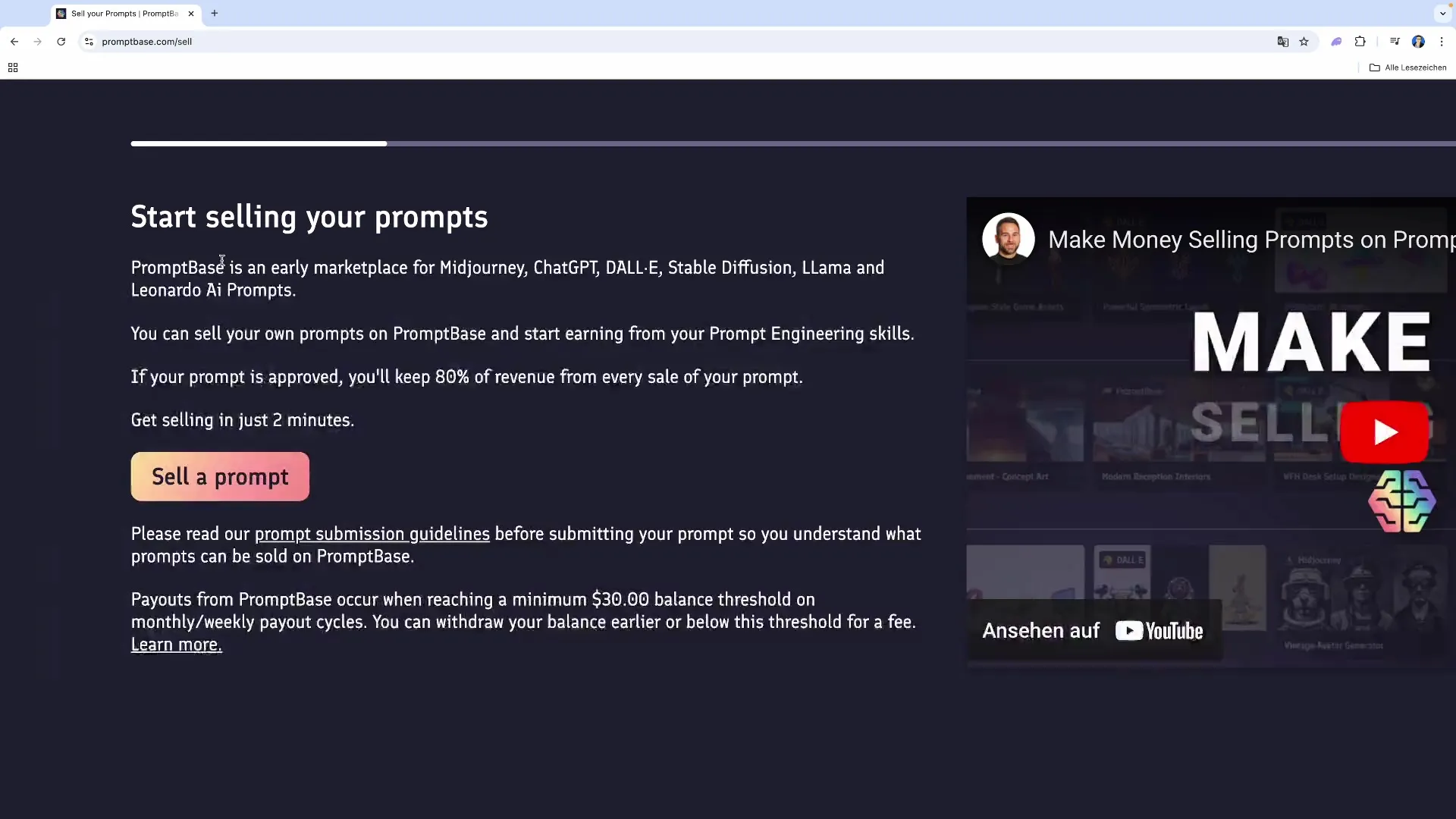The image size is (1456, 819).
Task: Bookmark this page with the star icon
Action: [x=1304, y=42]
